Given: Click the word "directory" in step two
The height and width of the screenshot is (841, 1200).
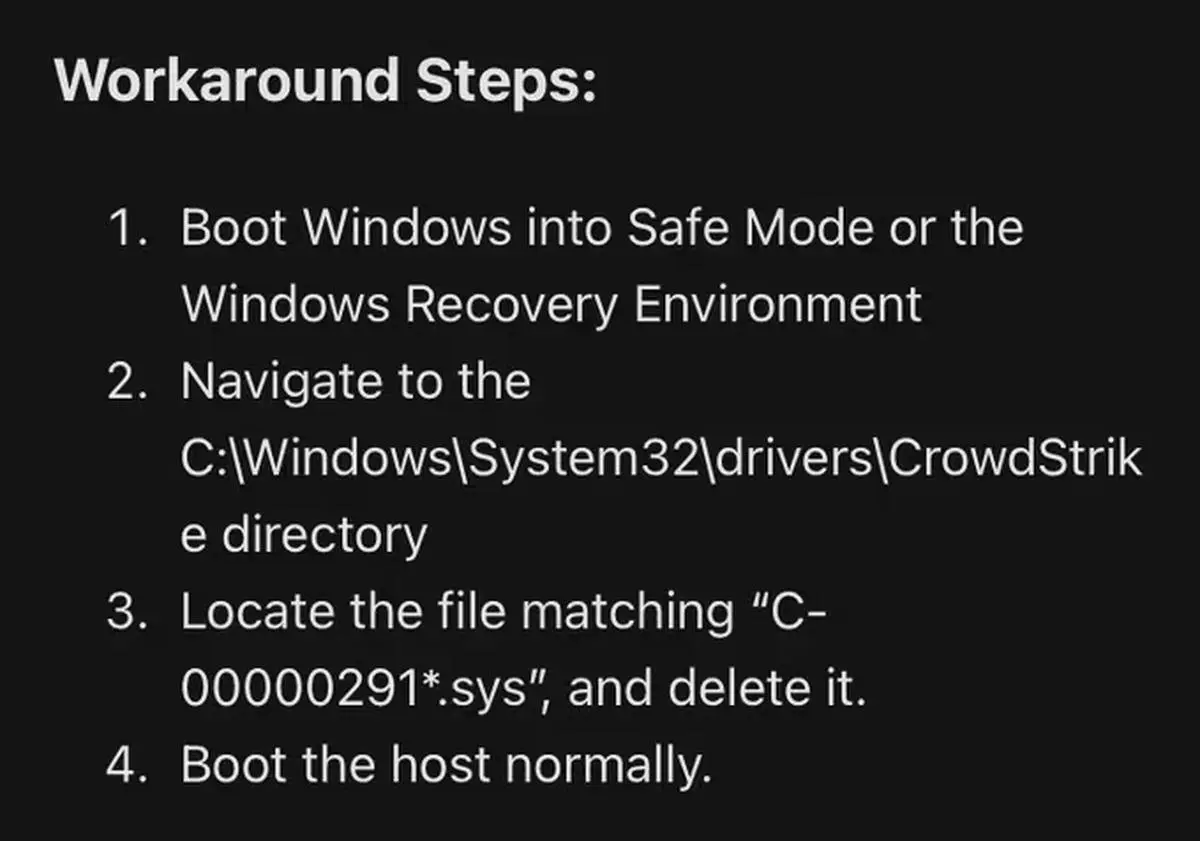Looking at the screenshot, I should coord(323,534).
